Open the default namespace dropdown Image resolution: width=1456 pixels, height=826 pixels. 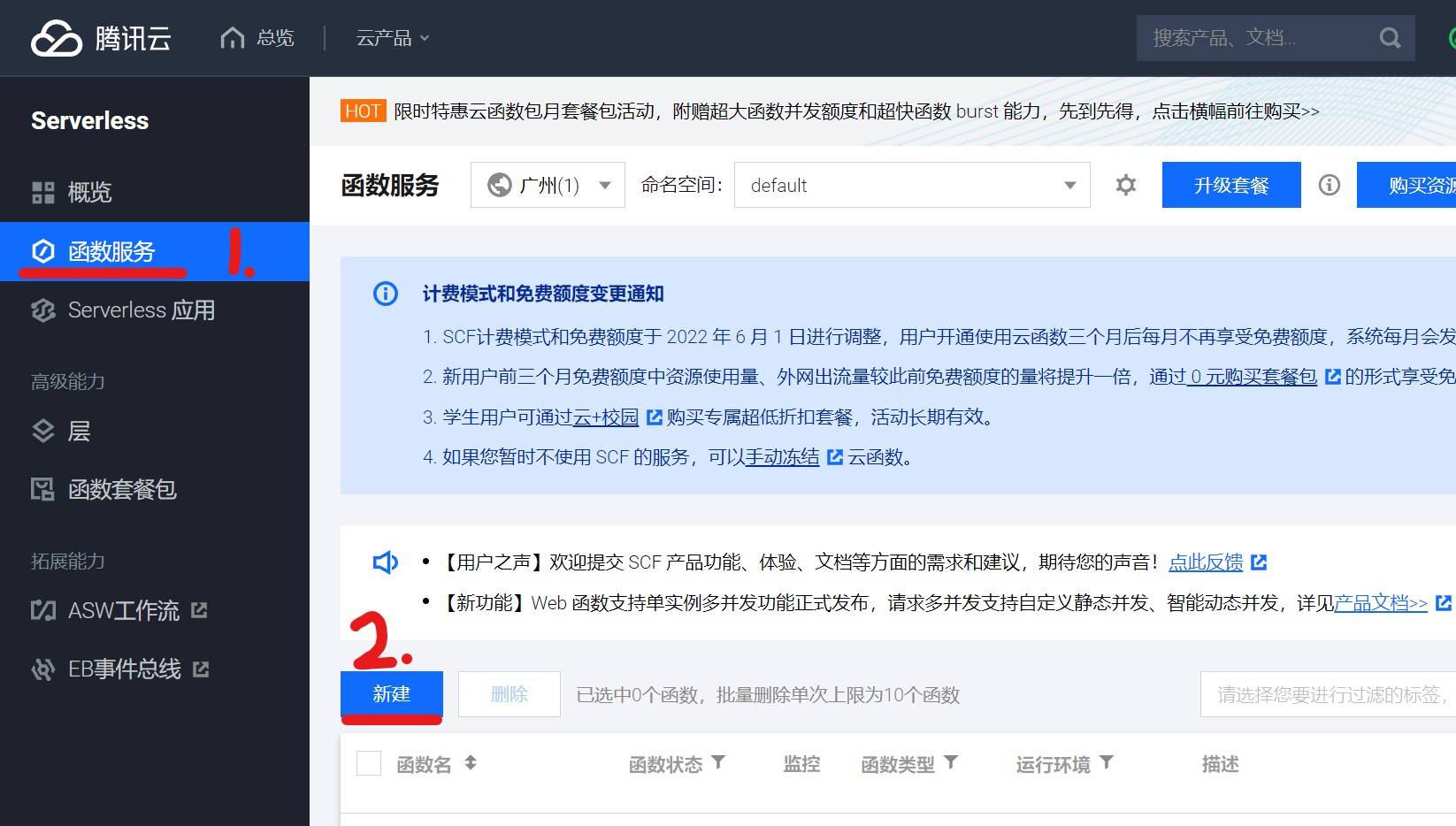click(x=911, y=185)
